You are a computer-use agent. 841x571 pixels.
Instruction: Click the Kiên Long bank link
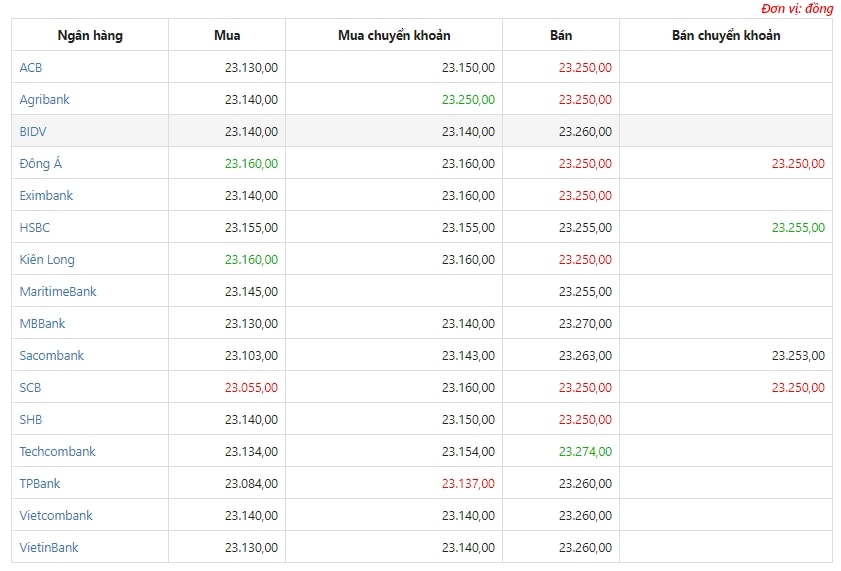pyautogui.click(x=47, y=259)
